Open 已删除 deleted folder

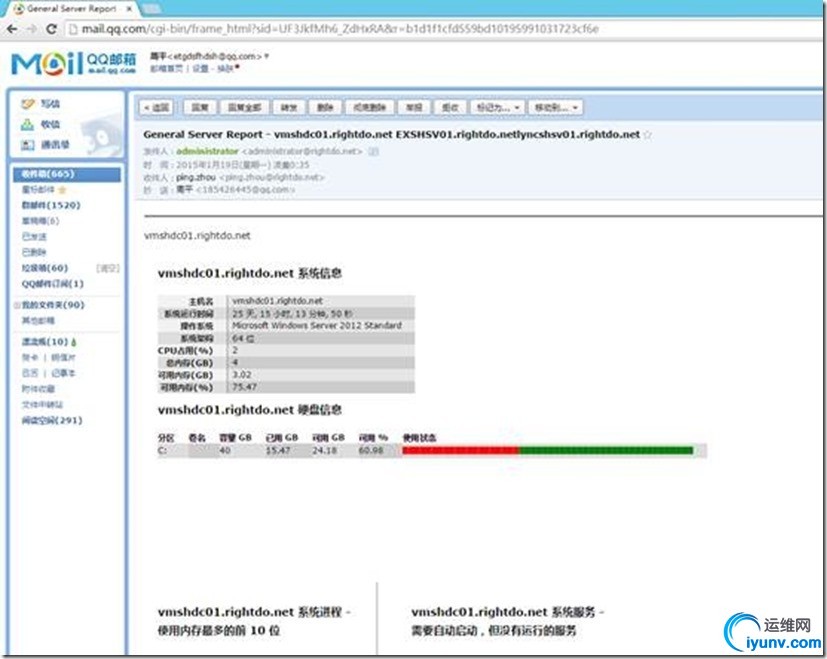coord(34,252)
